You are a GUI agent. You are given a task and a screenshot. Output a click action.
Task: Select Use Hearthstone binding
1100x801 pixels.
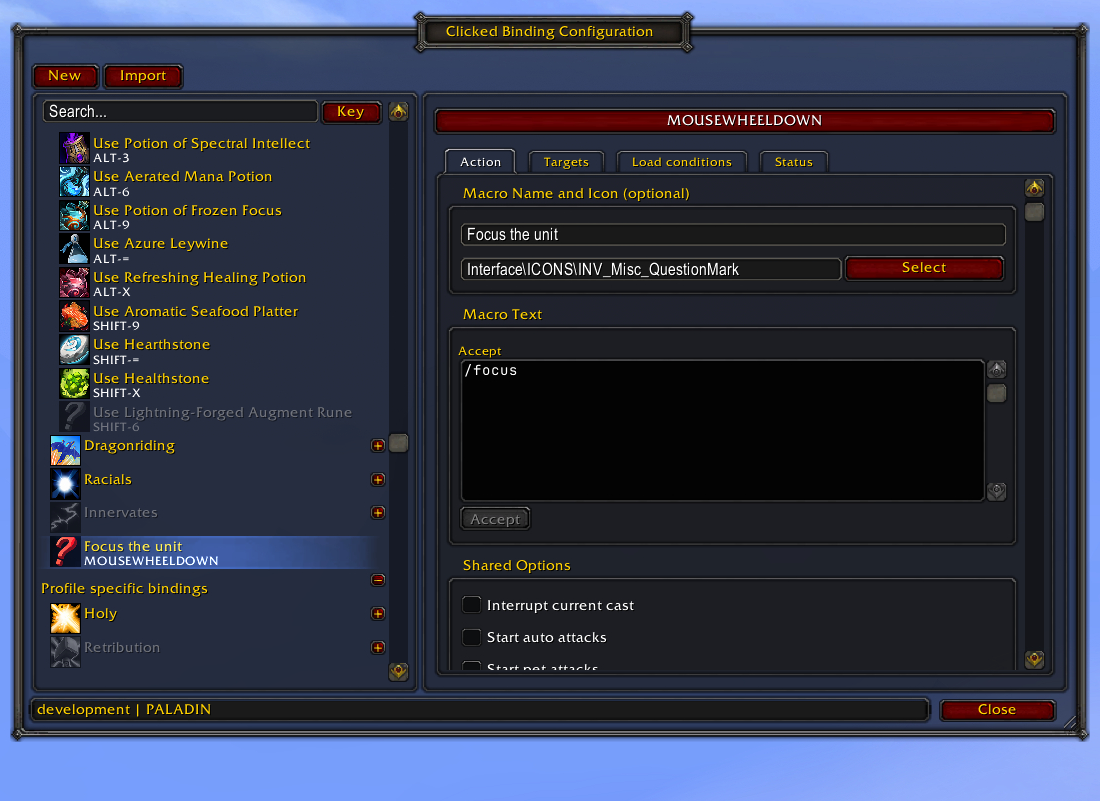tap(221, 351)
